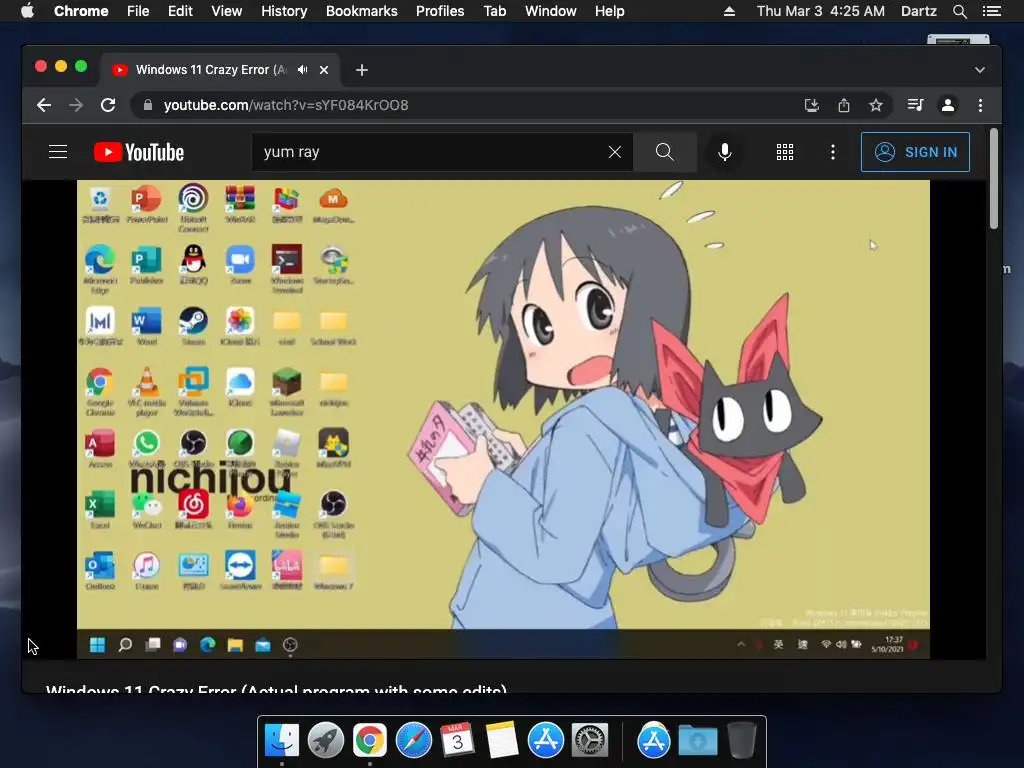Click the Thu Mar 3 4:25 AM clock
Viewport: 1024px width, 768px height.
[820, 11]
